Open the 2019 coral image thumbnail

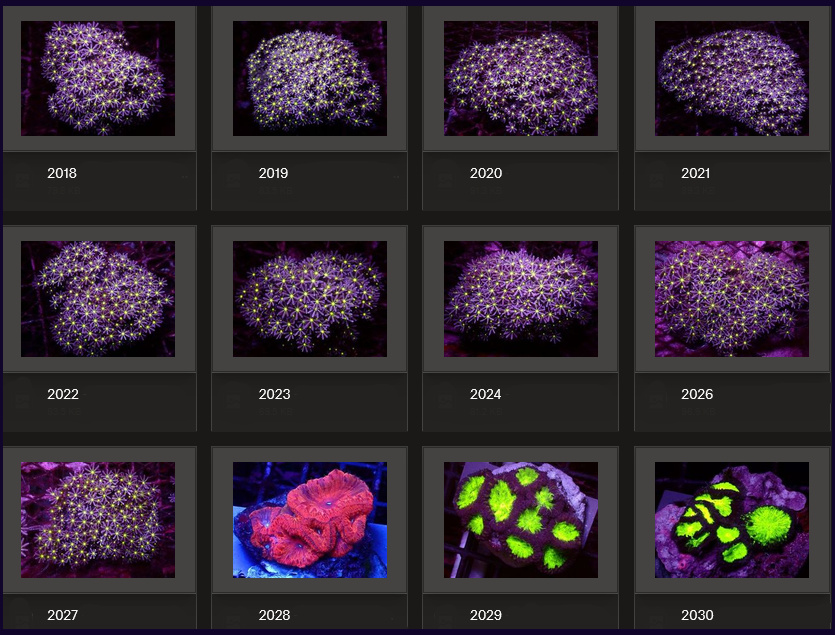click(x=310, y=78)
